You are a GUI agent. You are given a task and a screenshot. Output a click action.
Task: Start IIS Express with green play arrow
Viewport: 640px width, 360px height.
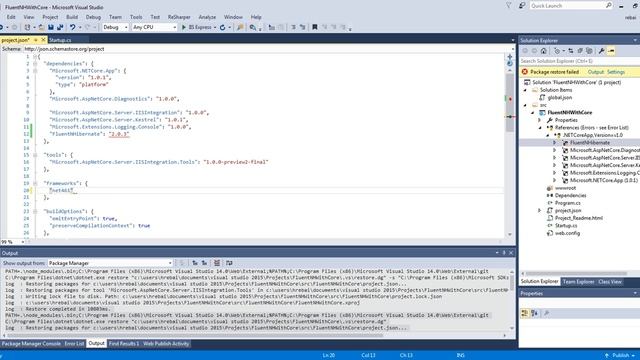coord(184,27)
